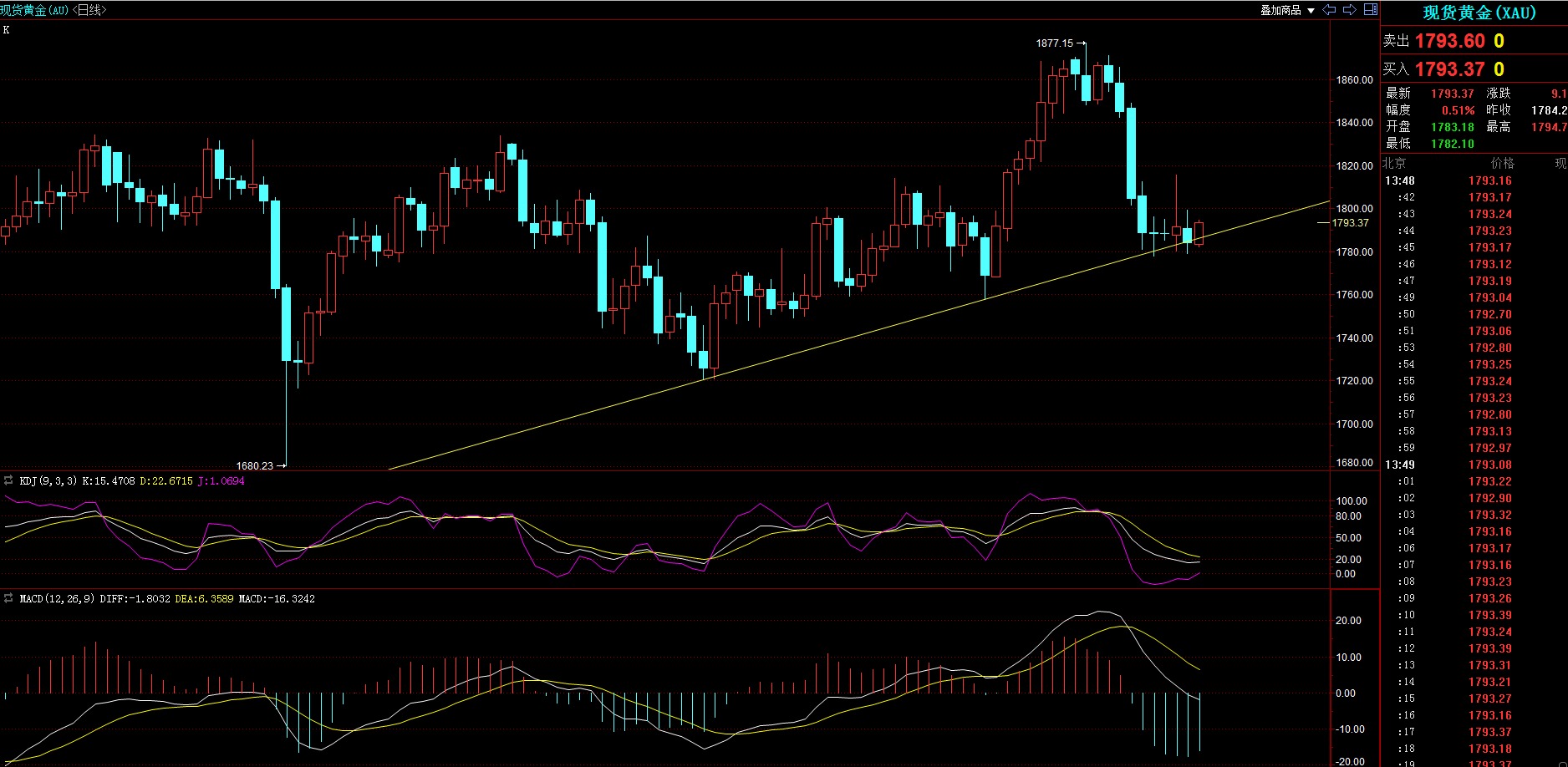
Task: Click the 现货黄金(AU) chart title
Action: (35, 10)
